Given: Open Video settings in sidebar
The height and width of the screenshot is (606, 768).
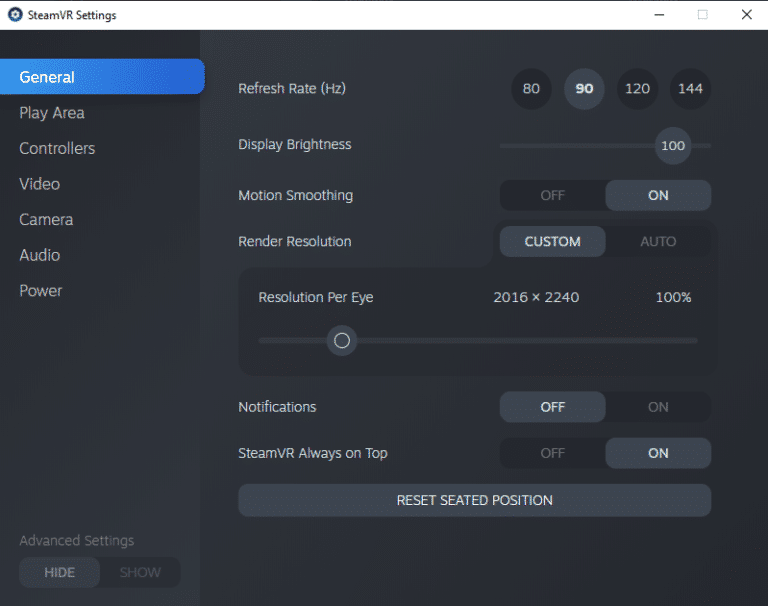Looking at the screenshot, I should click(40, 184).
